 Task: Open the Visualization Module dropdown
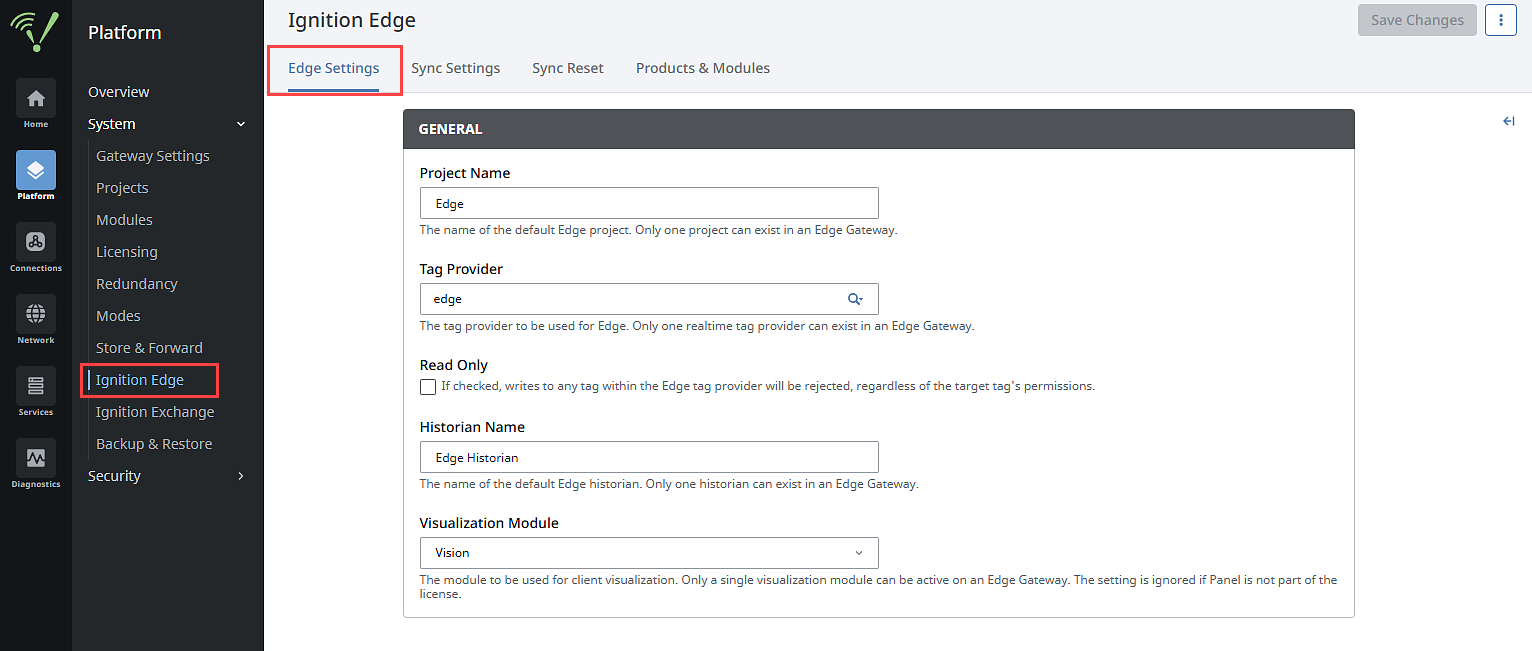pos(649,553)
